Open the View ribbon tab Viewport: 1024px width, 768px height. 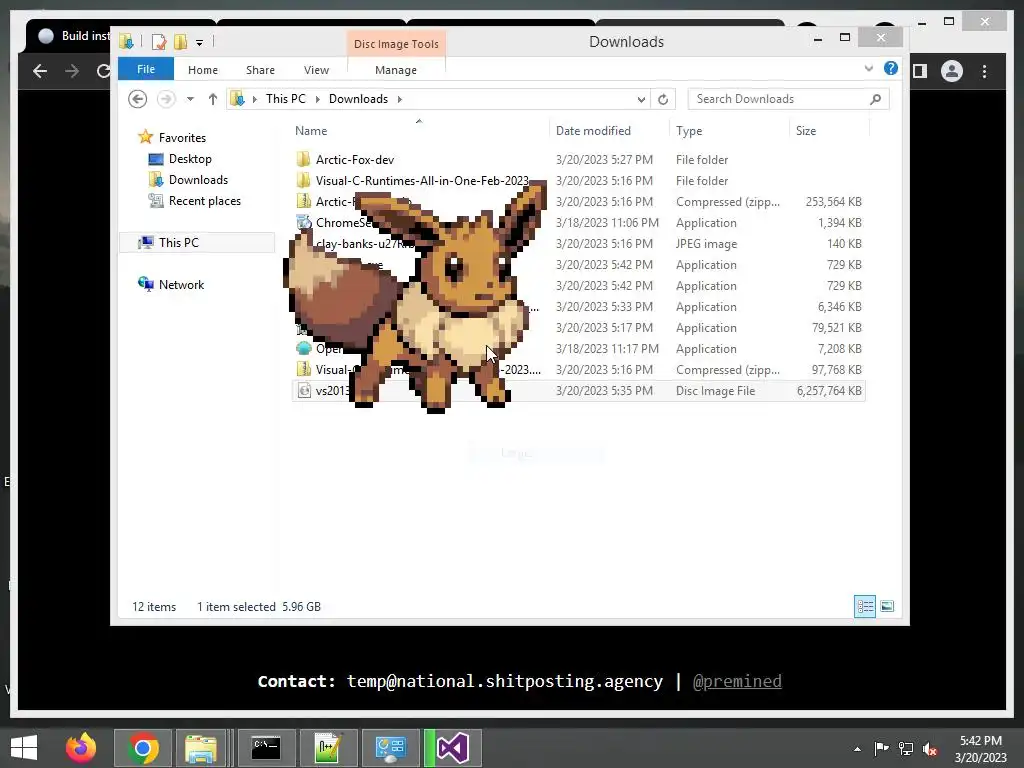316,70
